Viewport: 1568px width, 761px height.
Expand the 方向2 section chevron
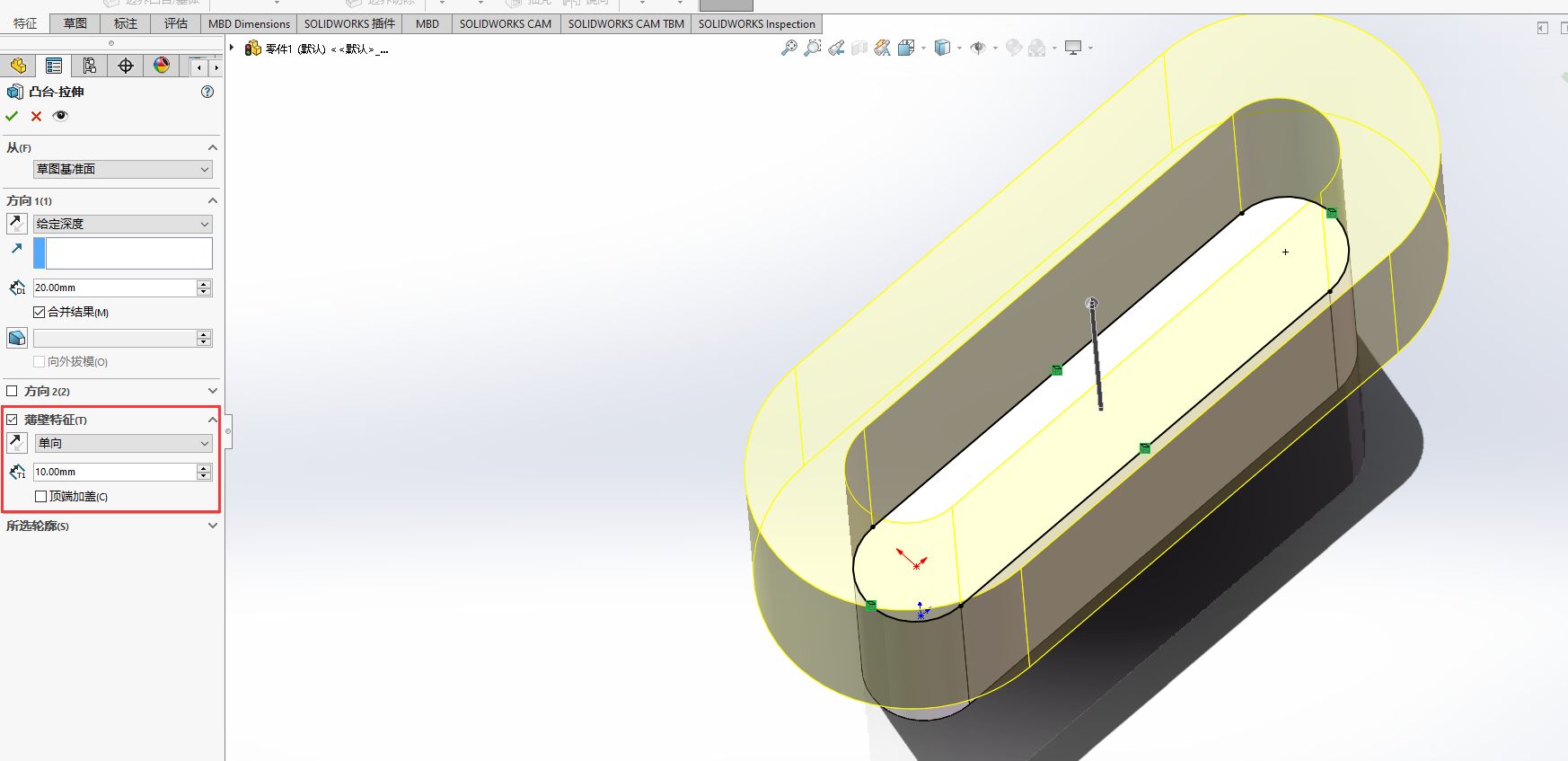(213, 391)
